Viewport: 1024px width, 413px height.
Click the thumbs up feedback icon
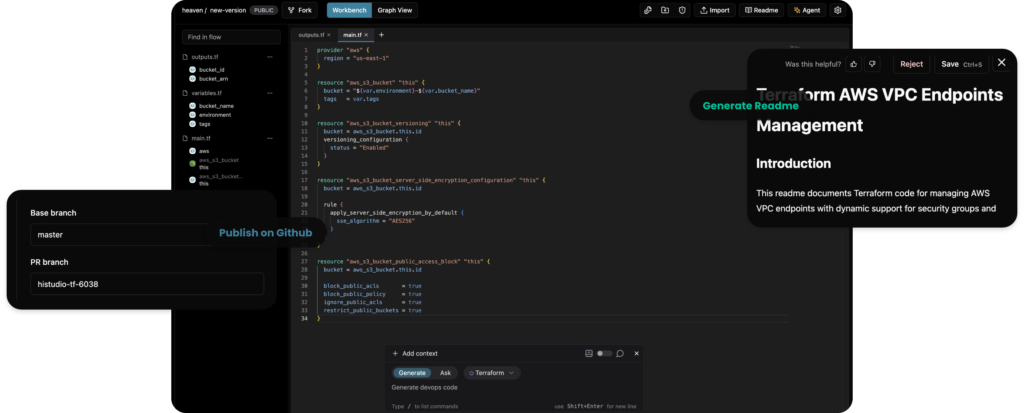click(x=854, y=64)
